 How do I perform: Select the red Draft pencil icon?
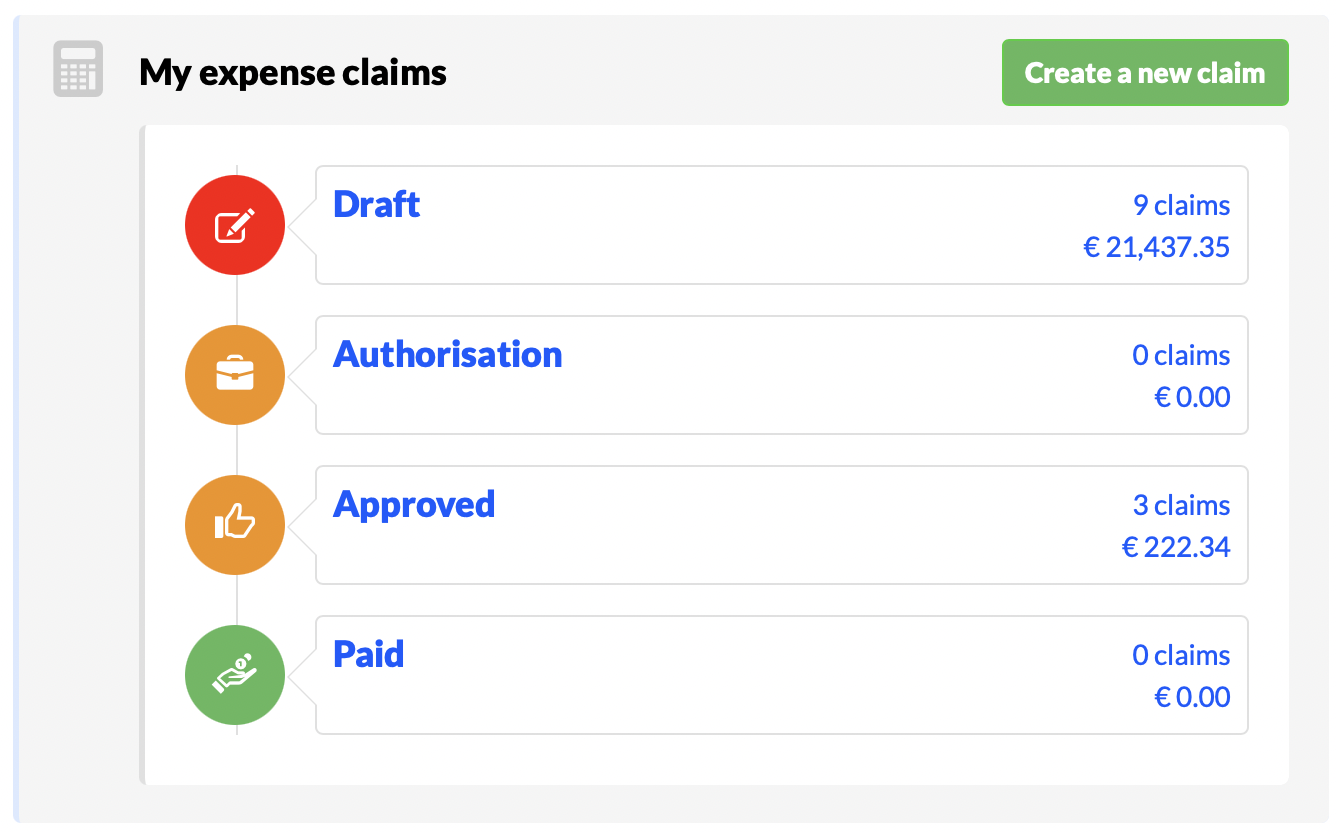click(x=235, y=225)
